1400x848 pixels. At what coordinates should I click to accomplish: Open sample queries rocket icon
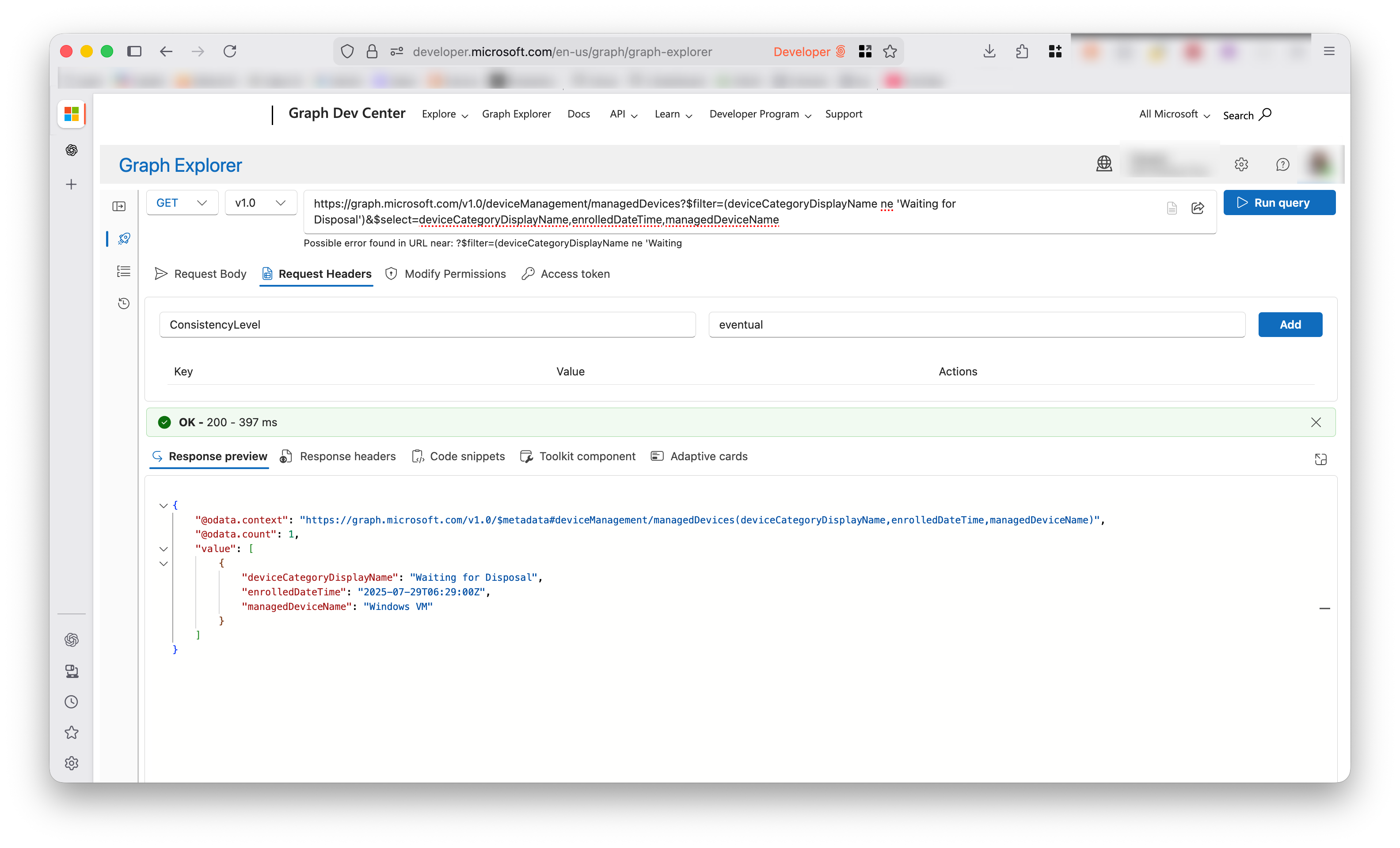(124, 238)
